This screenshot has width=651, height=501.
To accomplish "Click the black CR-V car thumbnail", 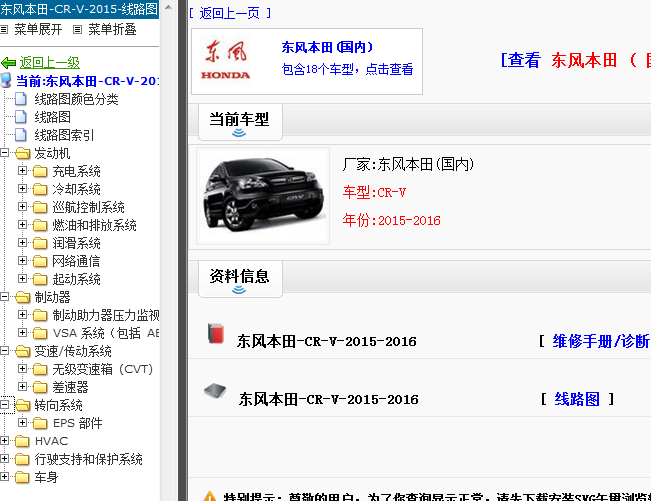I will tap(263, 196).
